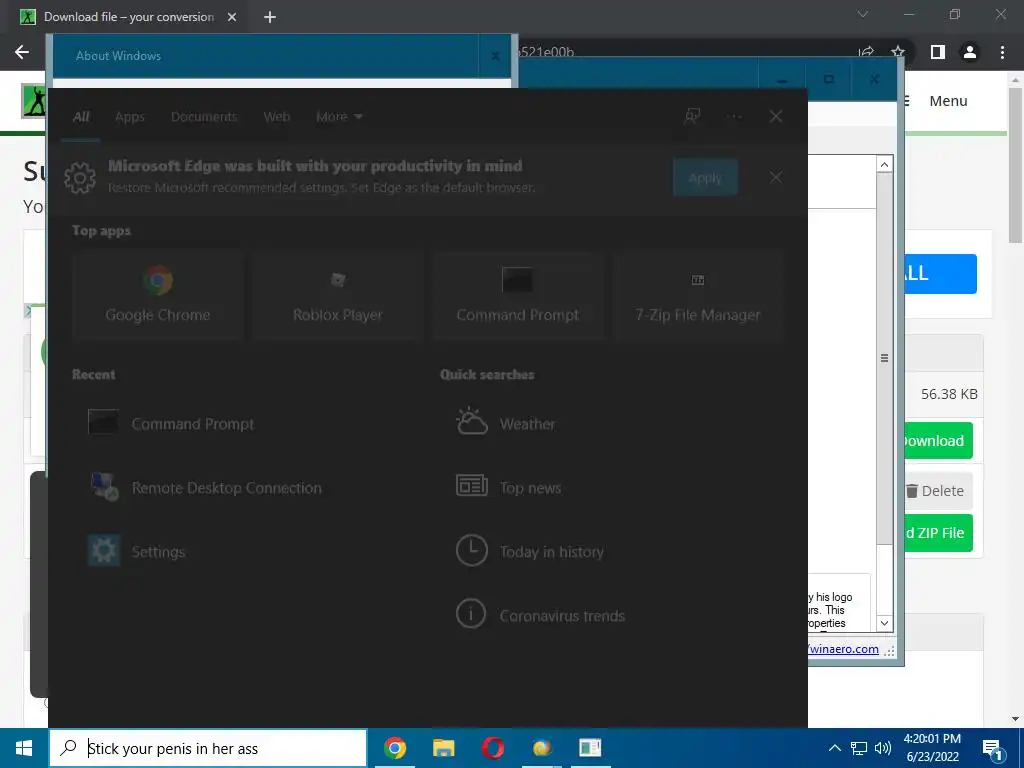The image size is (1024, 768).
Task: Click the green ZIP File button
Action: (x=938, y=533)
